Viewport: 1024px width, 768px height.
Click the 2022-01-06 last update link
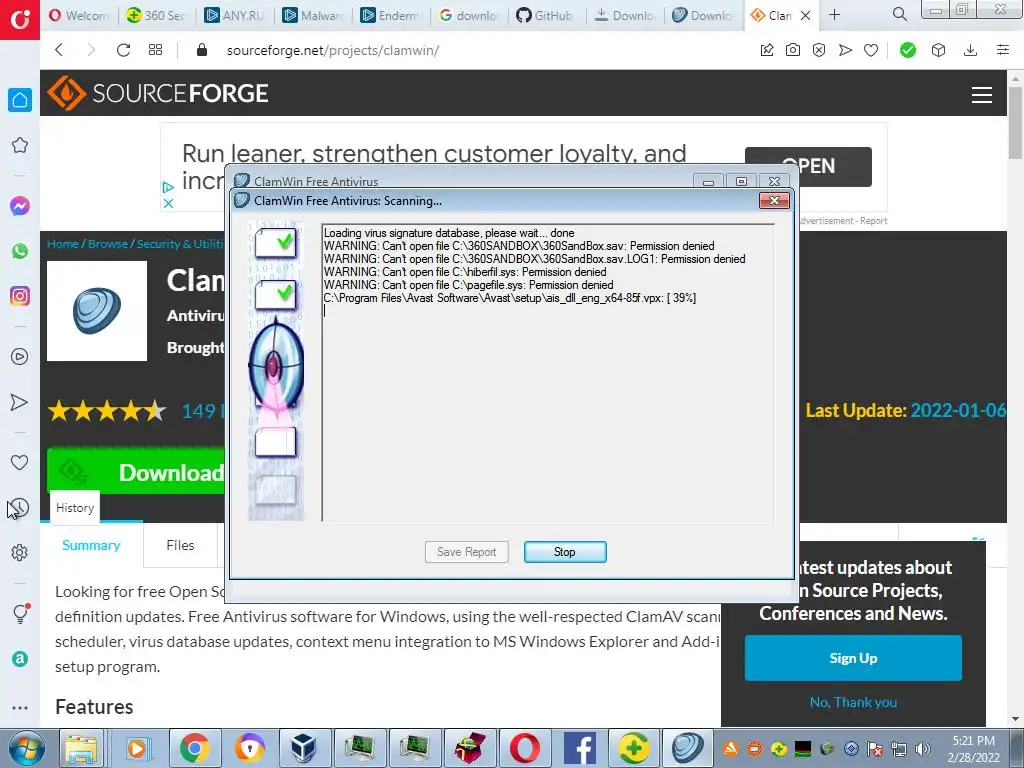tap(958, 410)
